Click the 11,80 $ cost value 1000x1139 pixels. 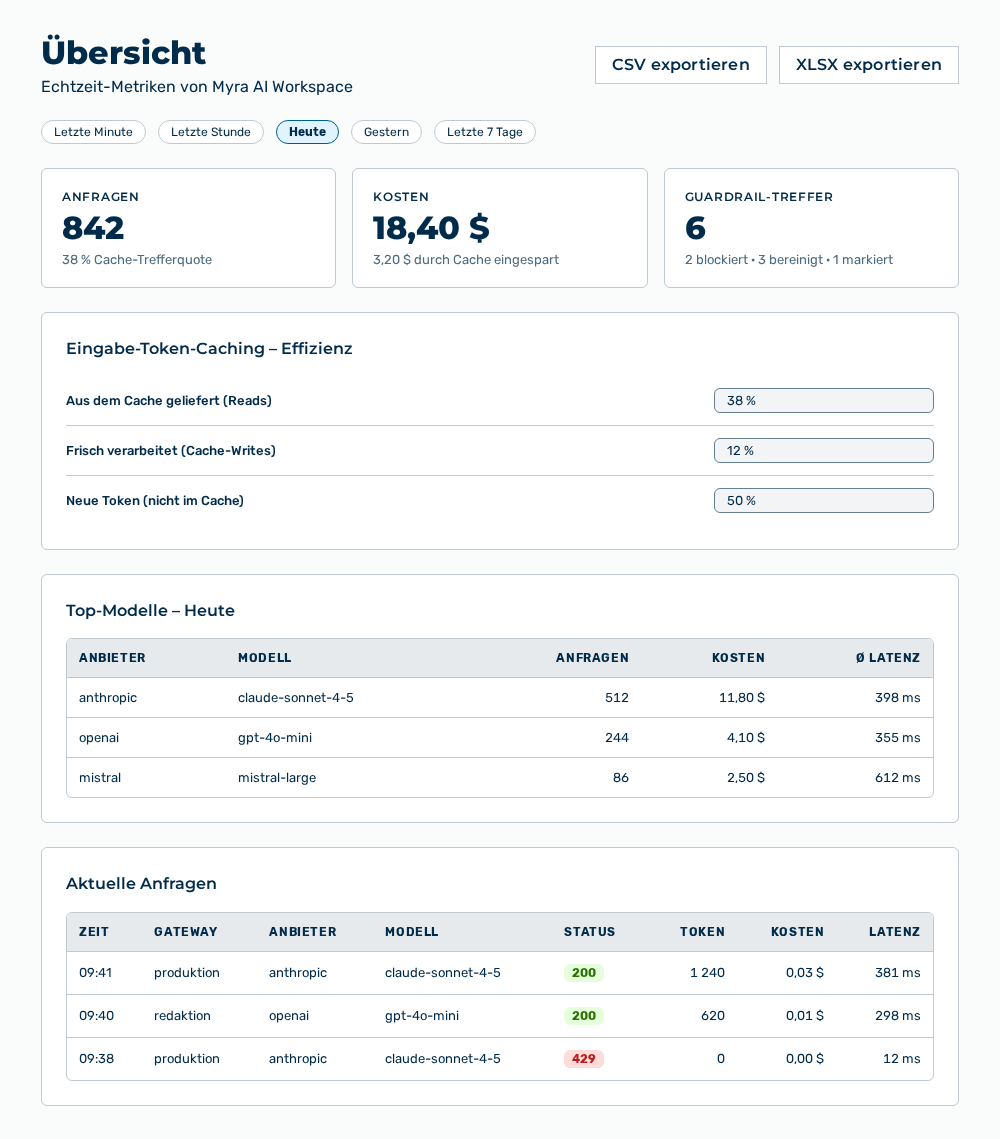[741, 697]
